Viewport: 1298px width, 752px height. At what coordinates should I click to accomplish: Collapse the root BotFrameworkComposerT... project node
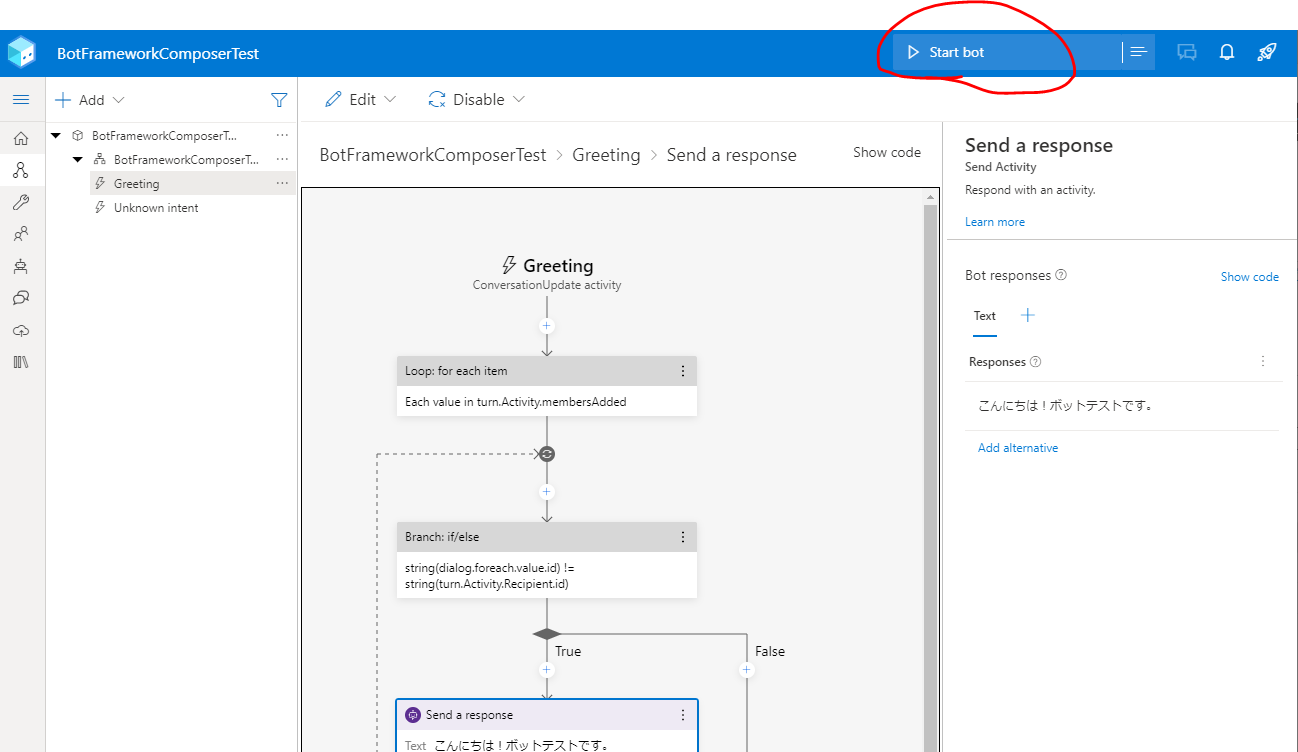point(57,135)
